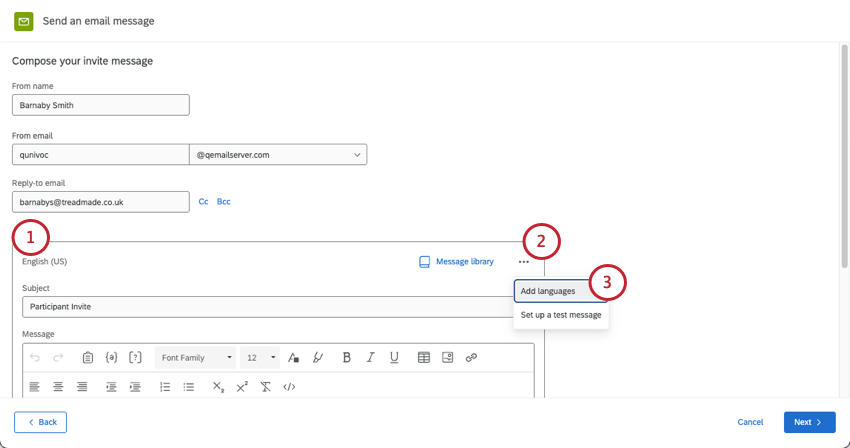Viewport: 850px width, 448px height.
Task: Open the font size 12 dropdown
Action: click(x=260, y=357)
